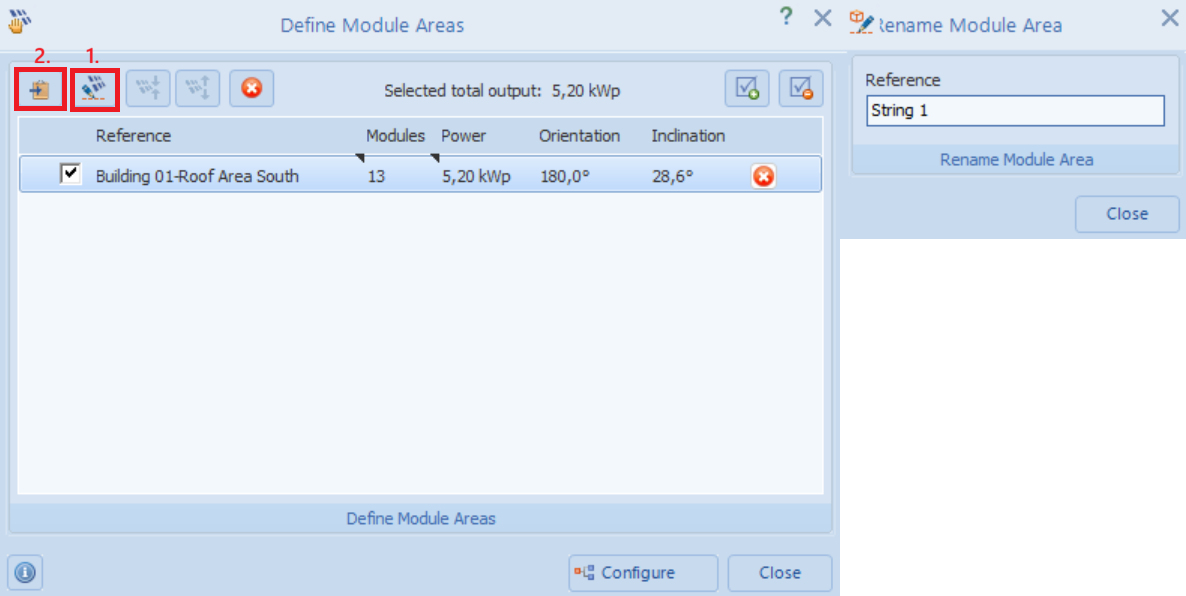Click the Inclination column header
The image size is (1186, 596).
[x=688, y=136]
